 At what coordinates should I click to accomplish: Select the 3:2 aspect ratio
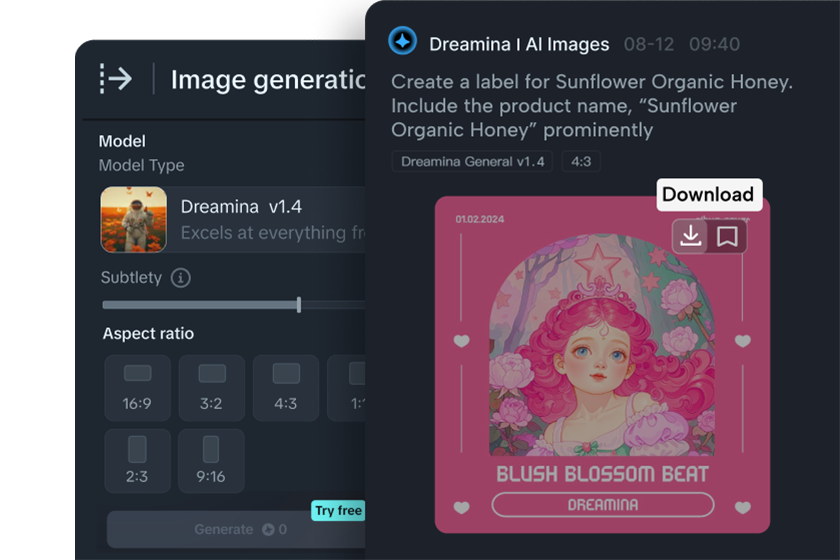(211, 387)
